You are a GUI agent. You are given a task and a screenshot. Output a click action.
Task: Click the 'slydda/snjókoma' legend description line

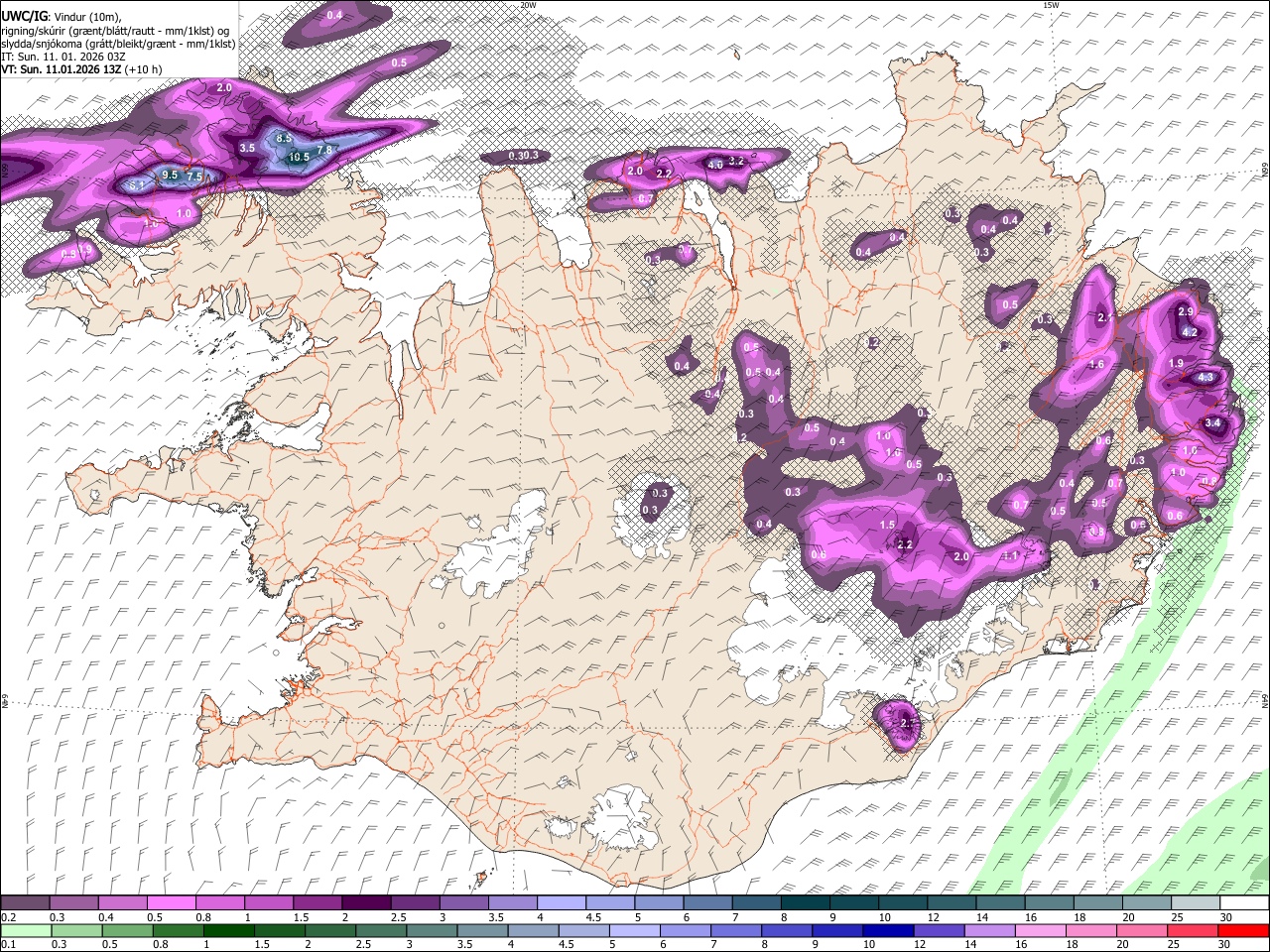coord(119,44)
